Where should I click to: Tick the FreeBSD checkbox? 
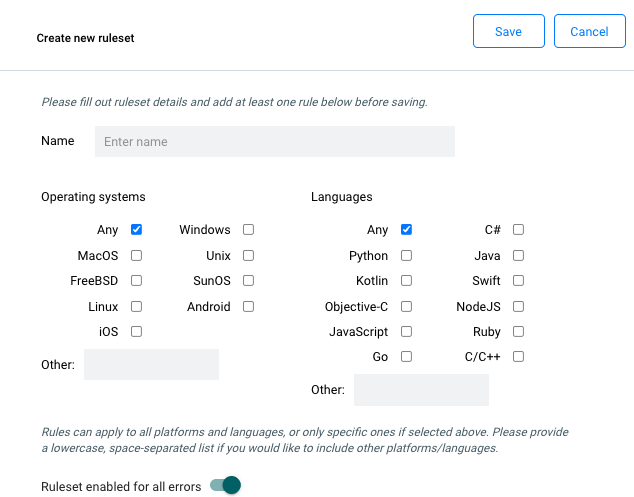137,281
